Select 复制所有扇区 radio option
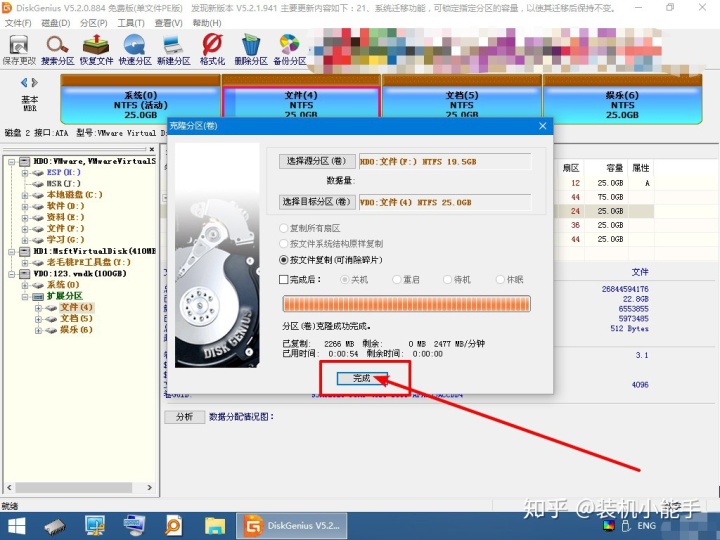Image resolution: width=720 pixels, height=540 pixels. pyautogui.click(x=284, y=228)
